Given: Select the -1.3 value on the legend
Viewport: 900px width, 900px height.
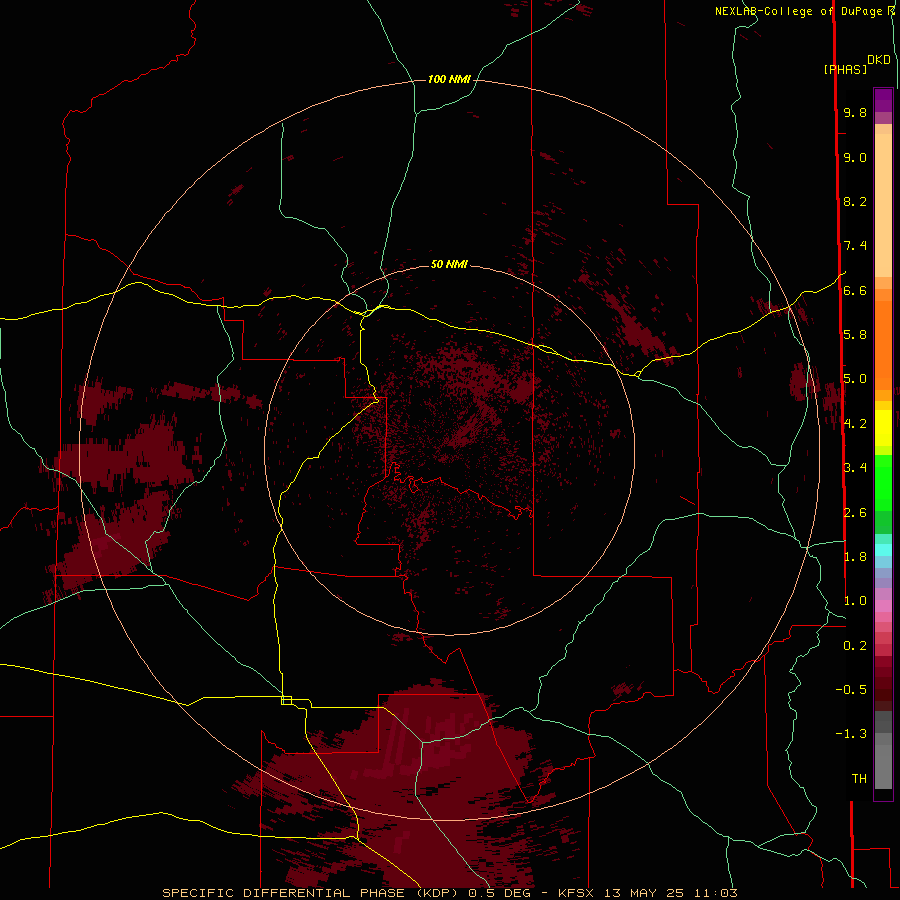Looking at the screenshot, I should click(851, 734).
